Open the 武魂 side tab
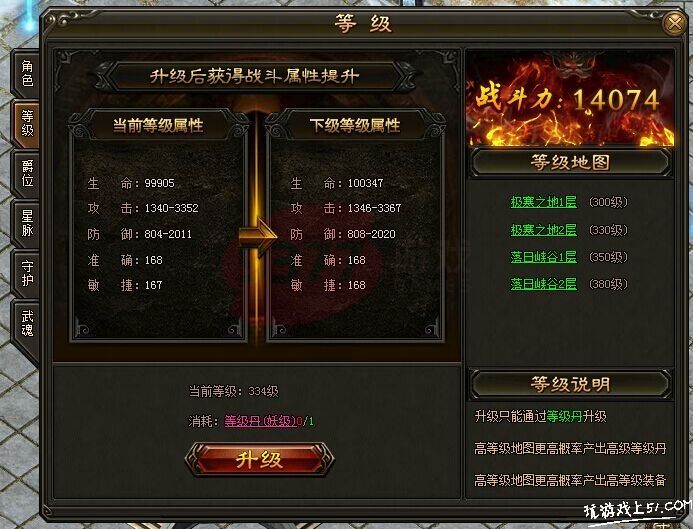693x529 pixels. tap(27, 323)
